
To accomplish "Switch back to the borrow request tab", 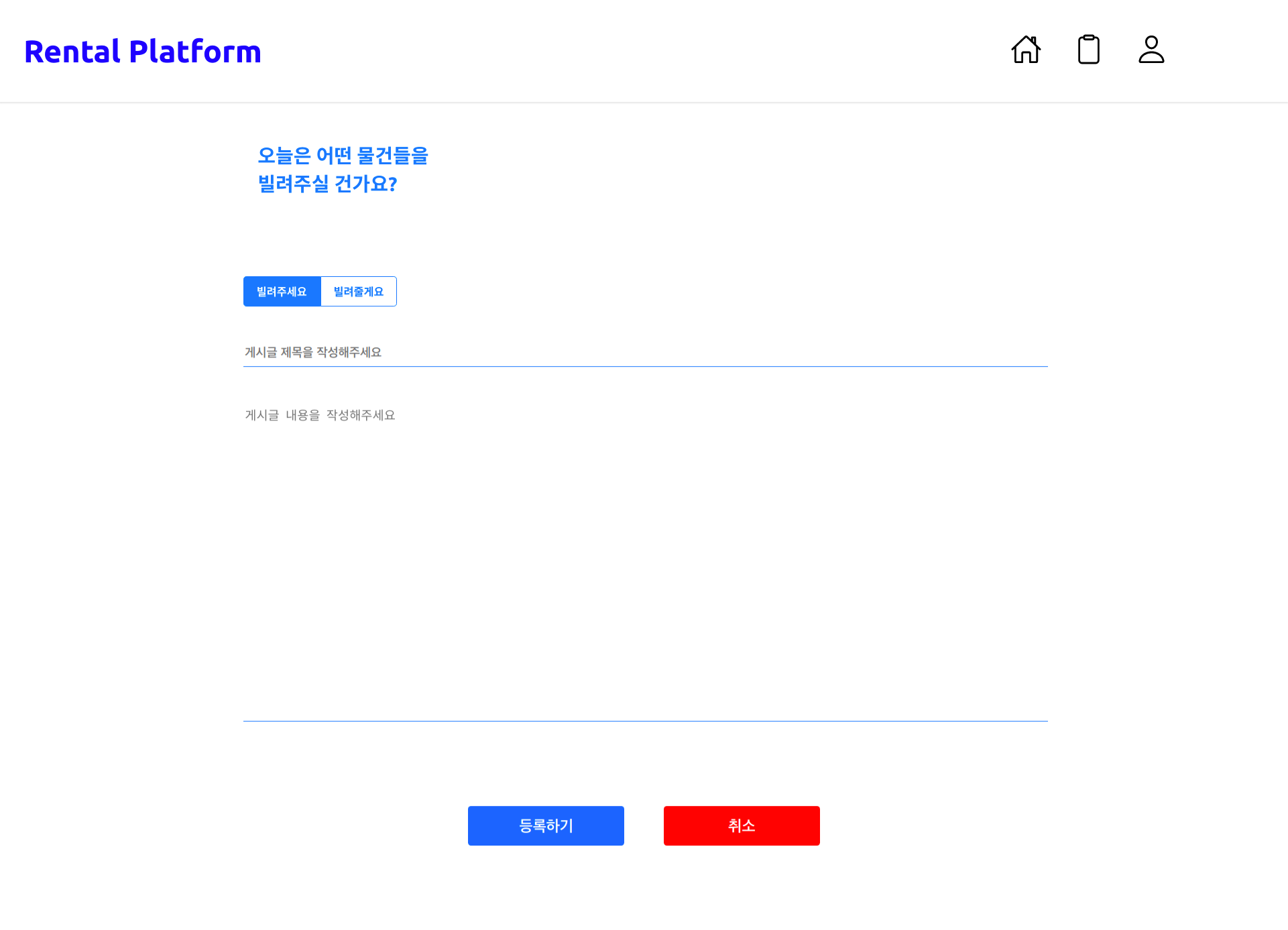I will (282, 291).
